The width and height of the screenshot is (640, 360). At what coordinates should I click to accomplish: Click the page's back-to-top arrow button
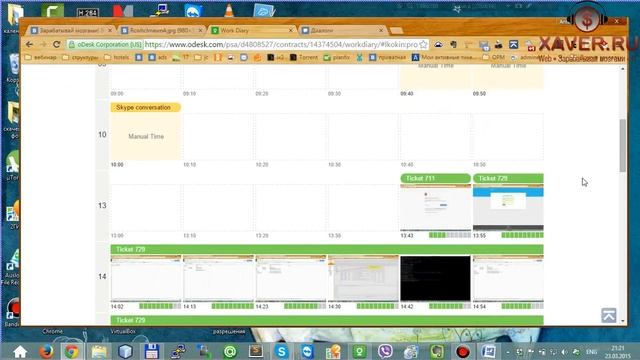(609, 316)
